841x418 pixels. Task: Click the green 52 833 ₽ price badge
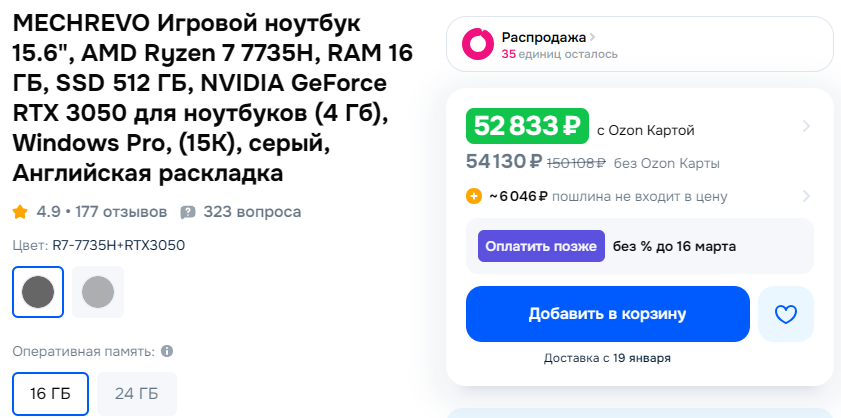click(527, 126)
